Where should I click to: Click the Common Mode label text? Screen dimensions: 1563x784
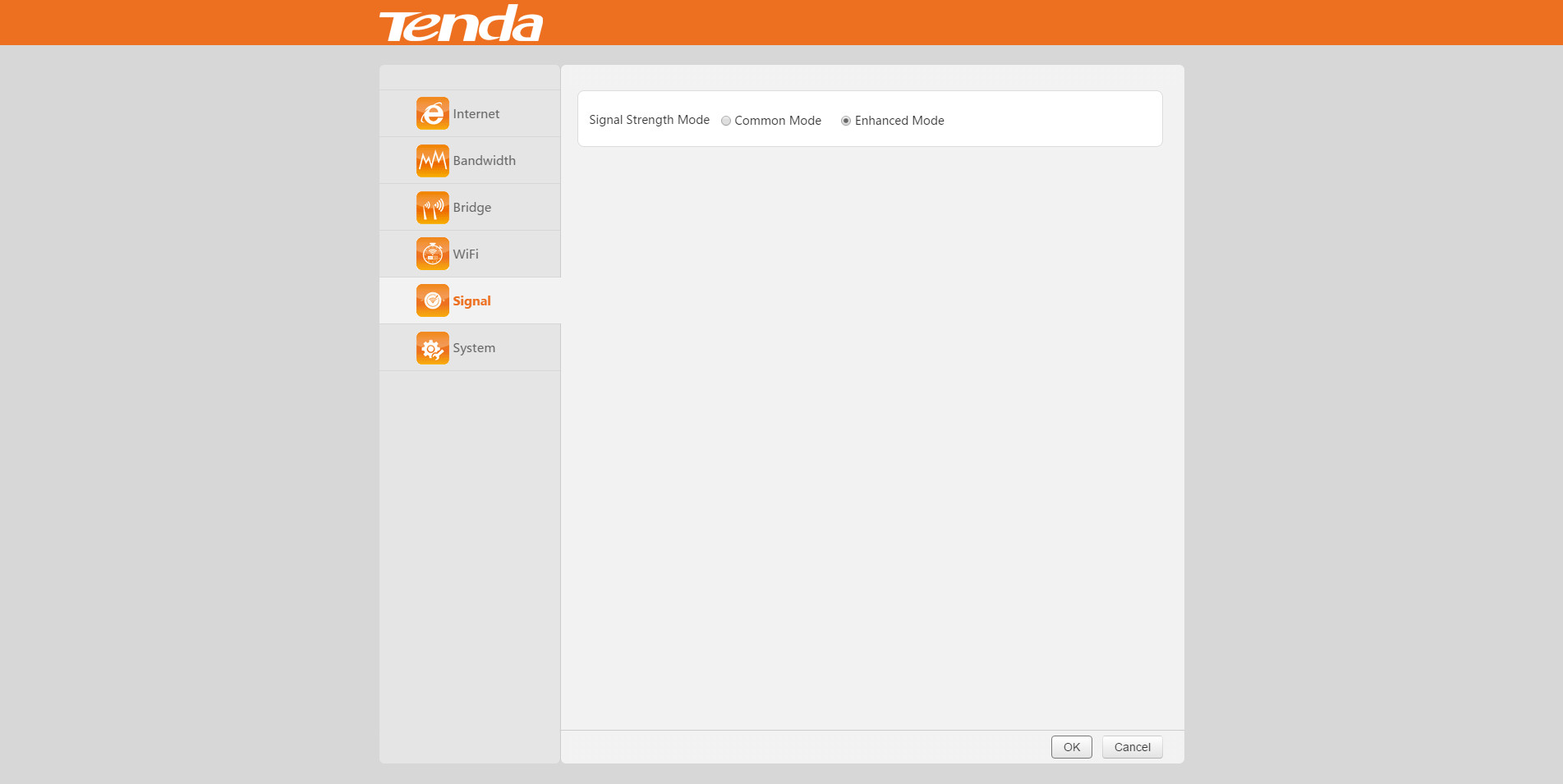778,121
